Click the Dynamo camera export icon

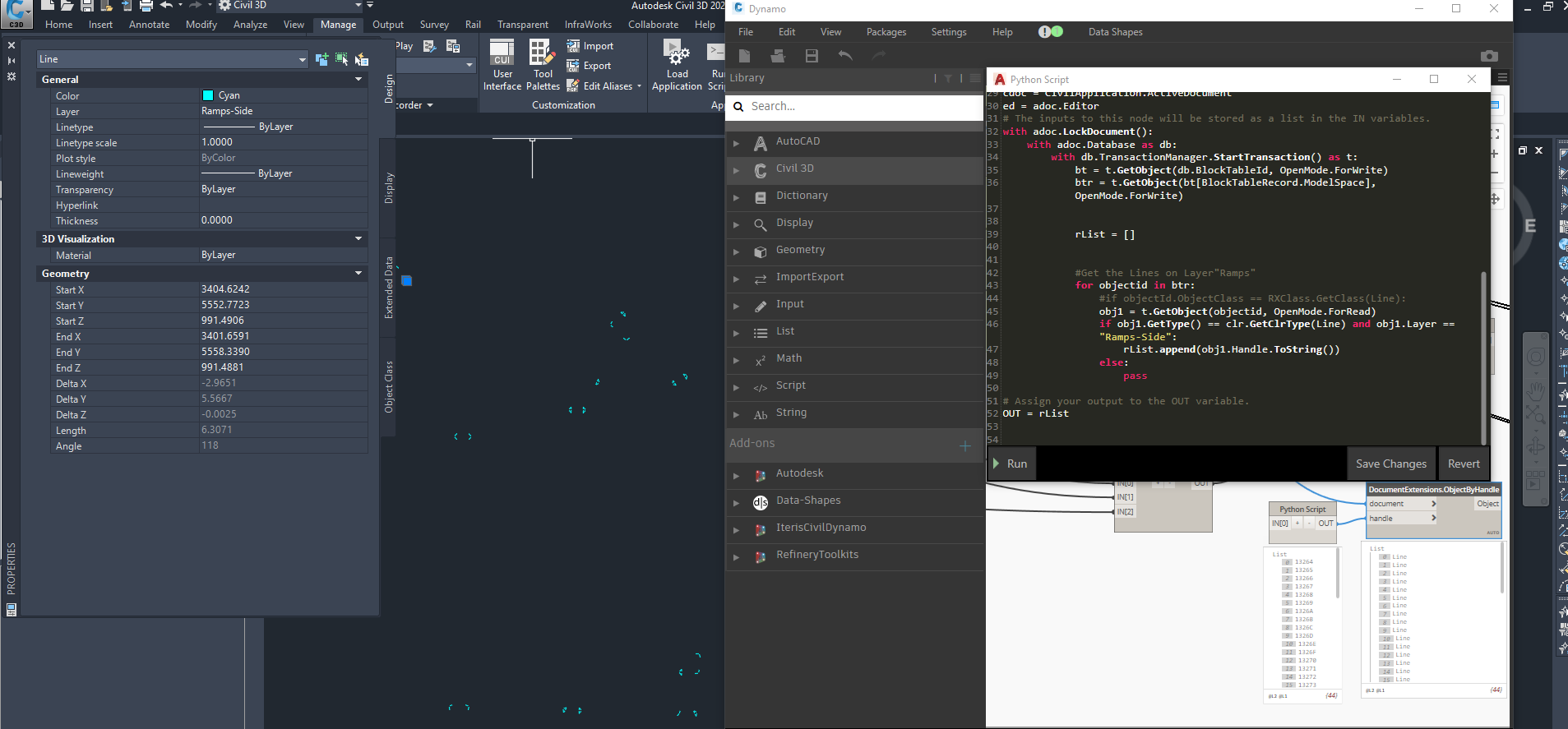(x=1489, y=56)
